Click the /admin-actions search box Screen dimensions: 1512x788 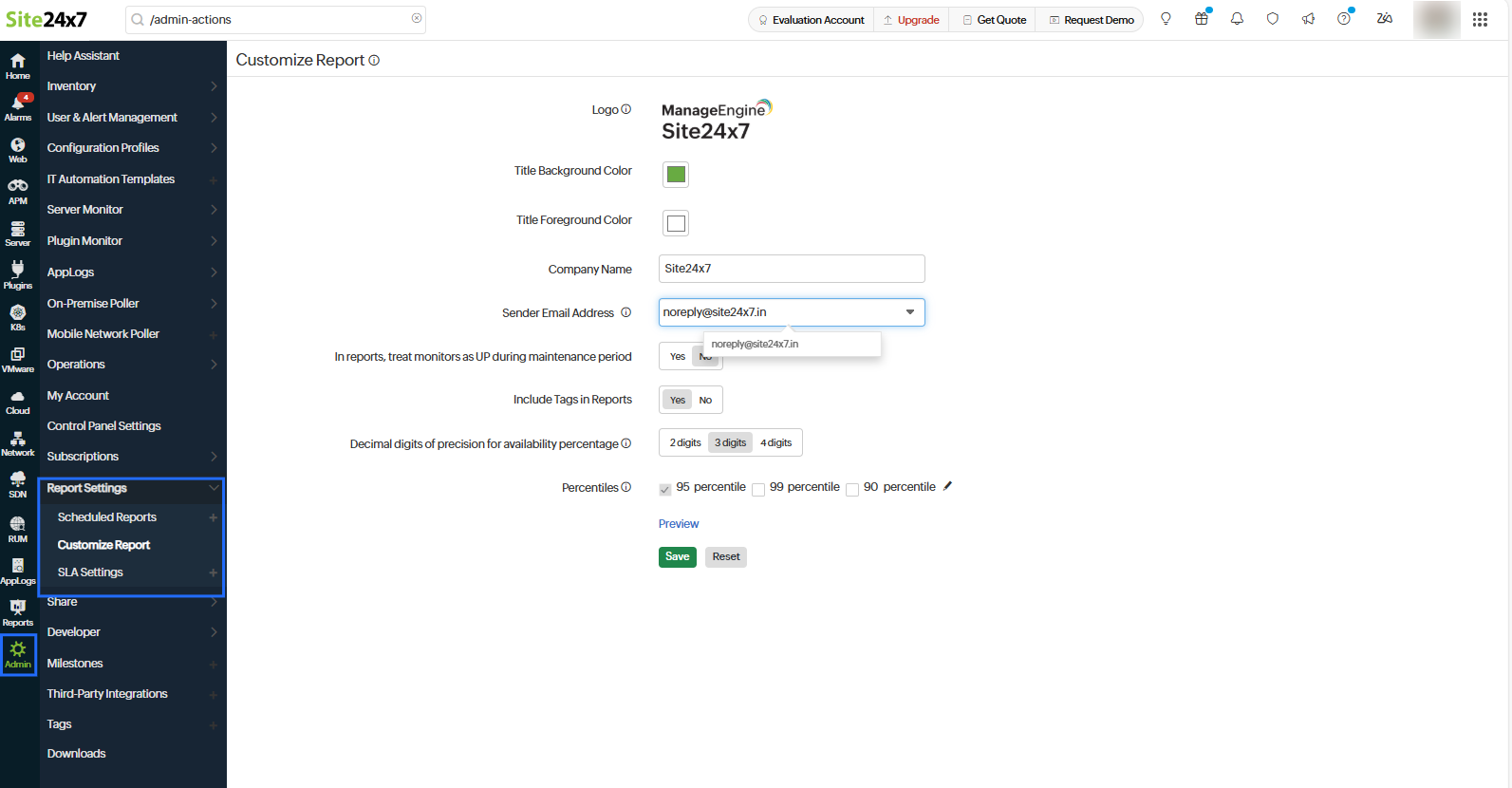(x=275, y=20)
